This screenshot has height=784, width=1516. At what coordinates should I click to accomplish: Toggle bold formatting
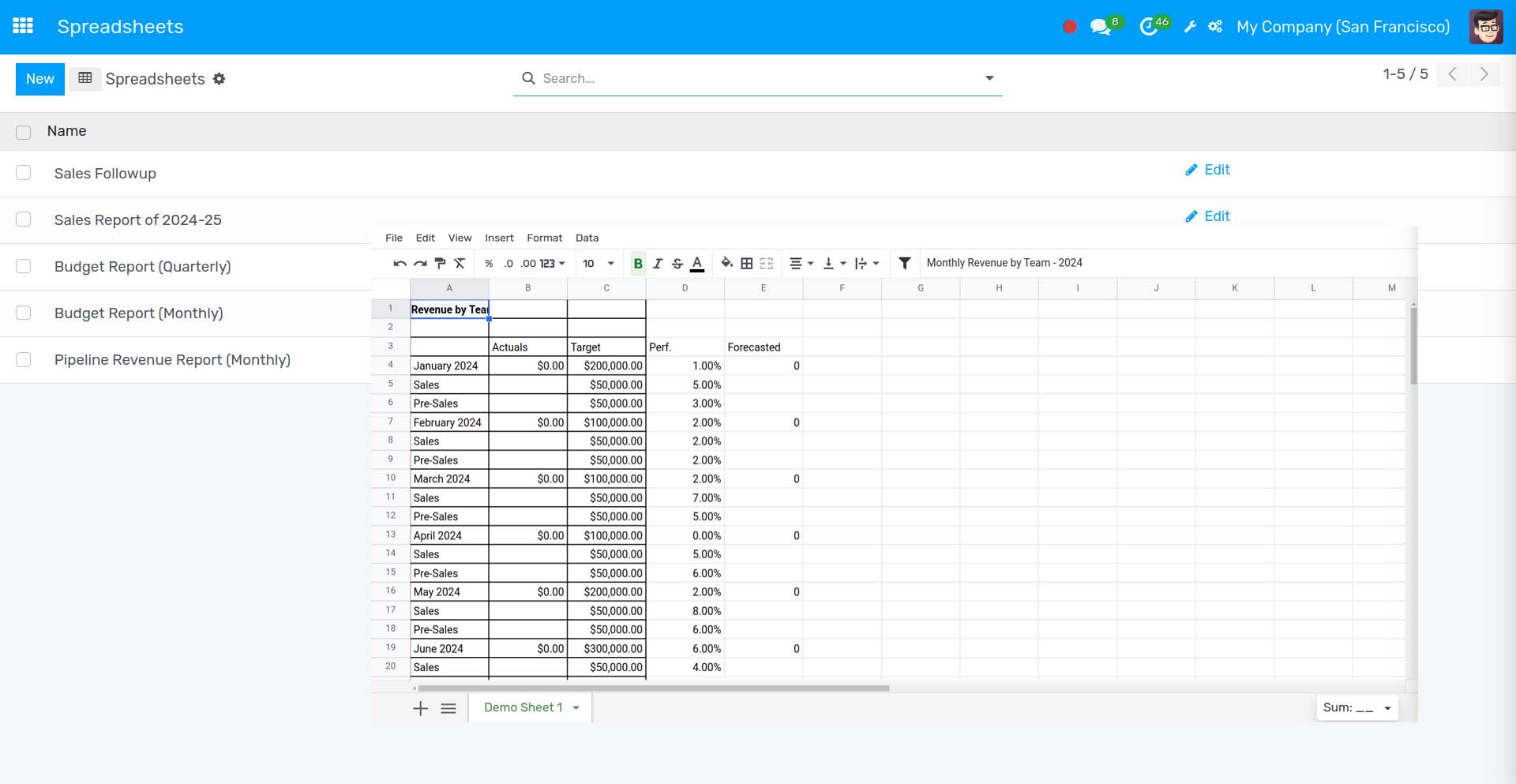tap(638, 264)
